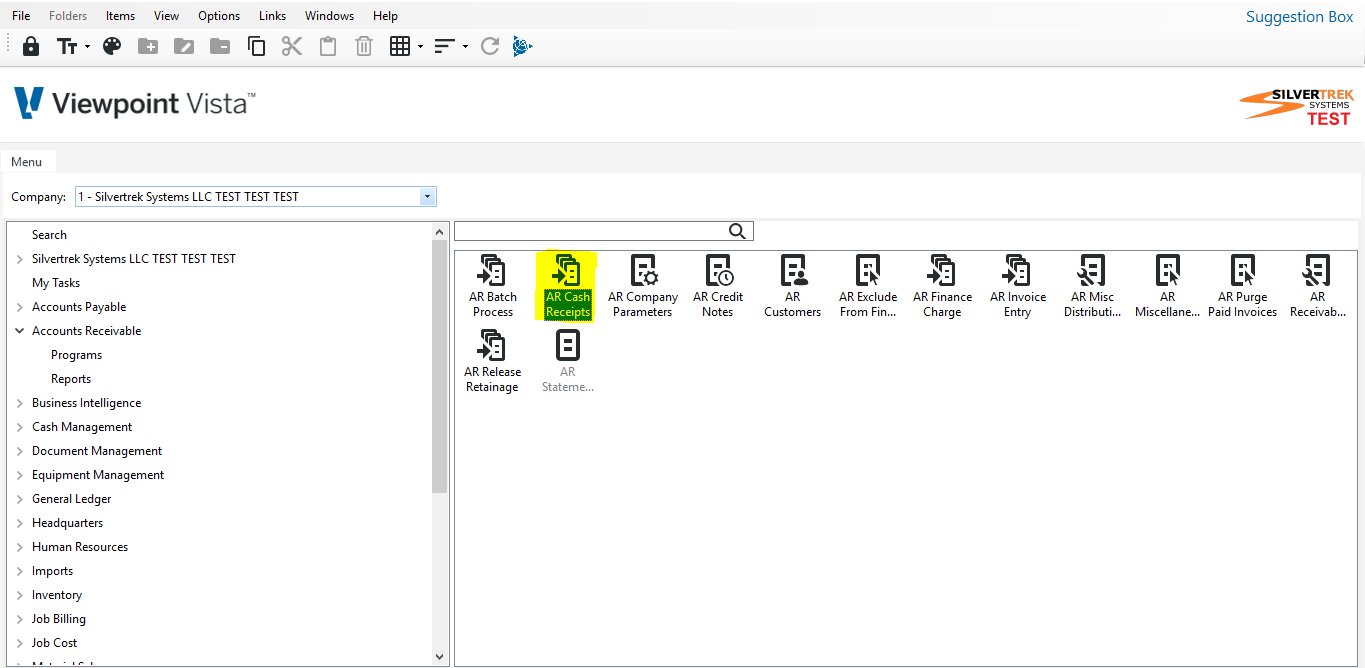
Task: Open AR Receivab... program
Action: pos(1318,287)
